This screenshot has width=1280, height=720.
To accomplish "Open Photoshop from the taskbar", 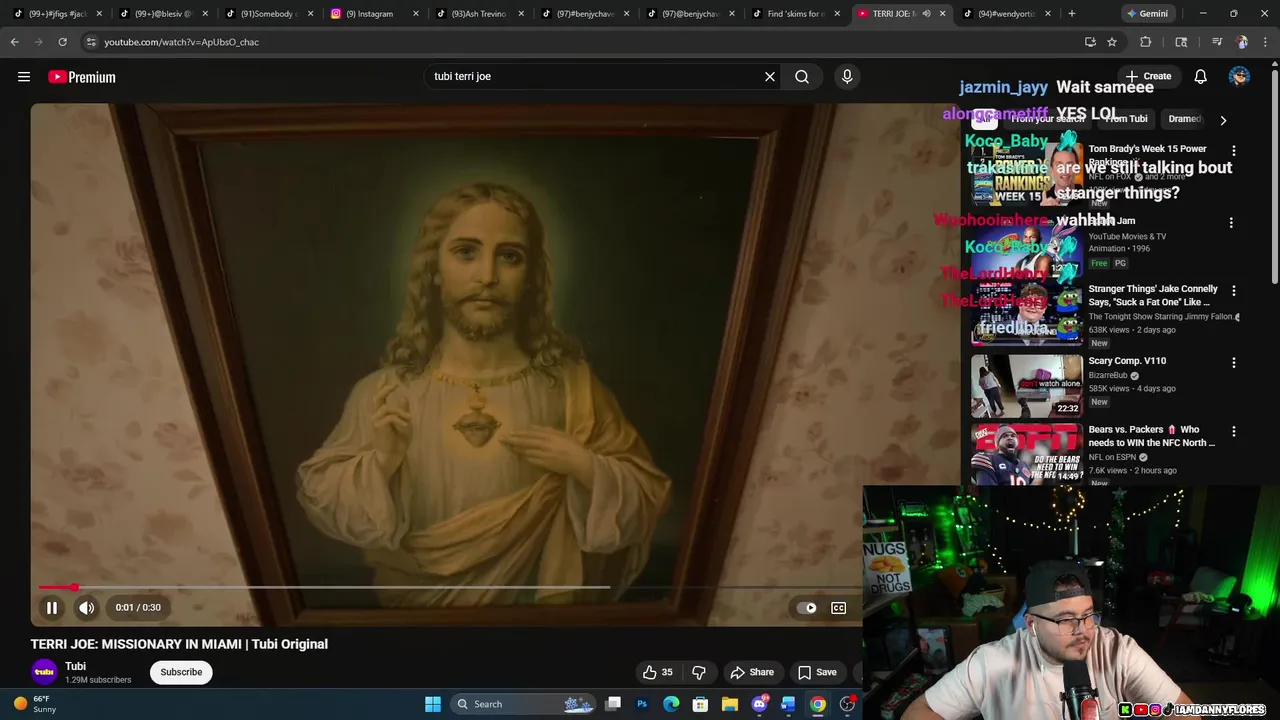I will (x=642, y=704).
